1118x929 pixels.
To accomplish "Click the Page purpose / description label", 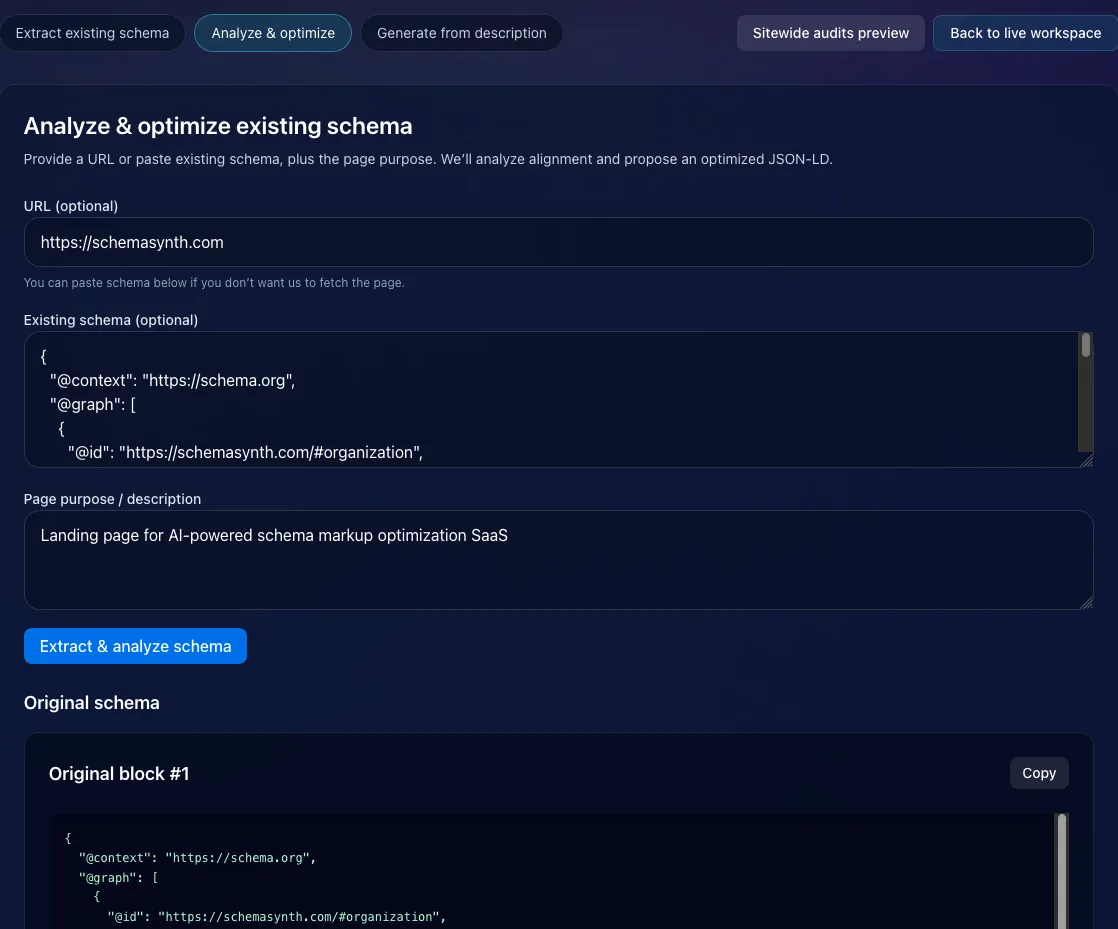I will 112,499.
